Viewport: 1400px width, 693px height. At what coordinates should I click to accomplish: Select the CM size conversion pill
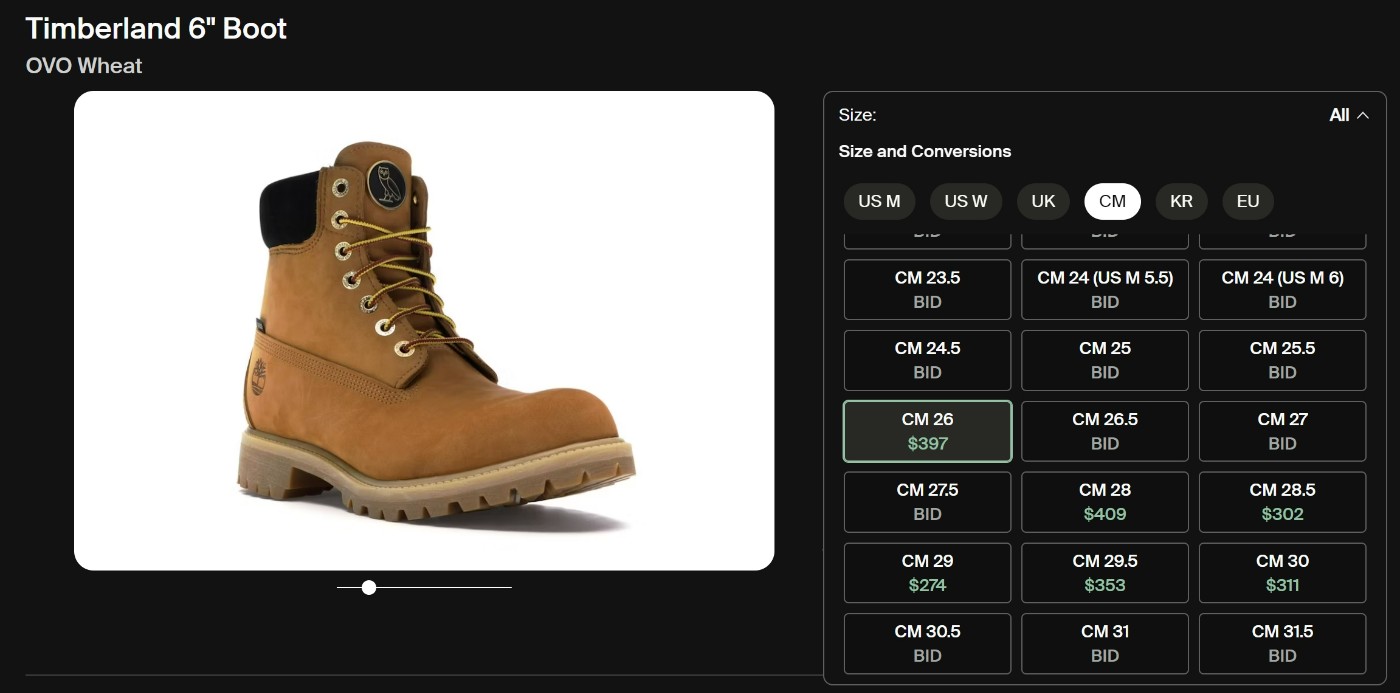tap(1112, 201)
